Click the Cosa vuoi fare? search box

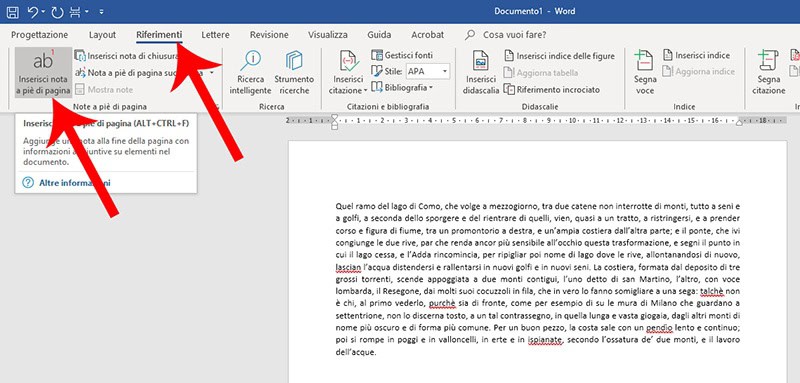click(x=514, y=35)
